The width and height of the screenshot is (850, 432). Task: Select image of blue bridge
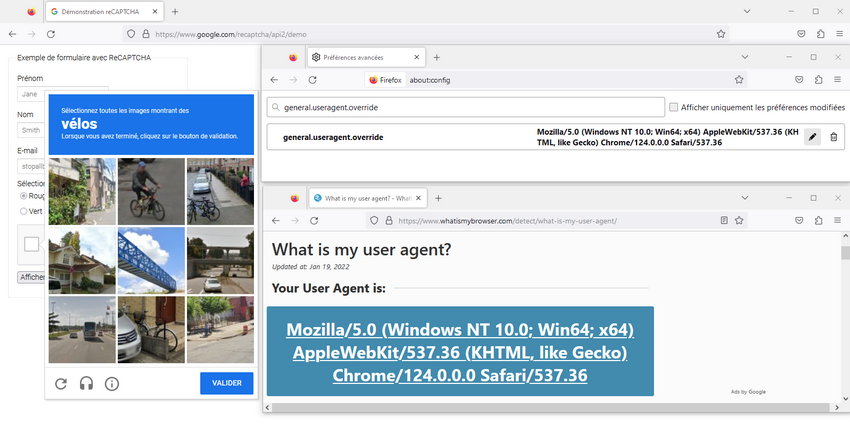click(x=151, y=260)
